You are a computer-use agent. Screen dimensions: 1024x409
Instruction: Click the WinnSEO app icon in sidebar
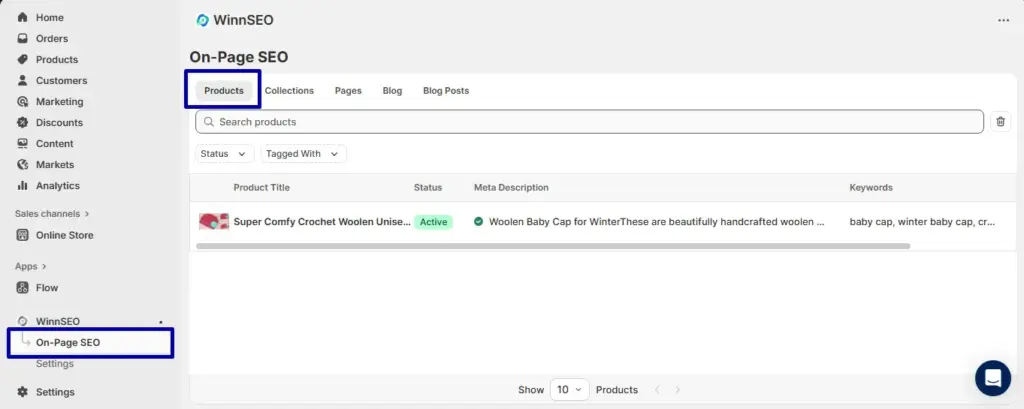point(22,321)
